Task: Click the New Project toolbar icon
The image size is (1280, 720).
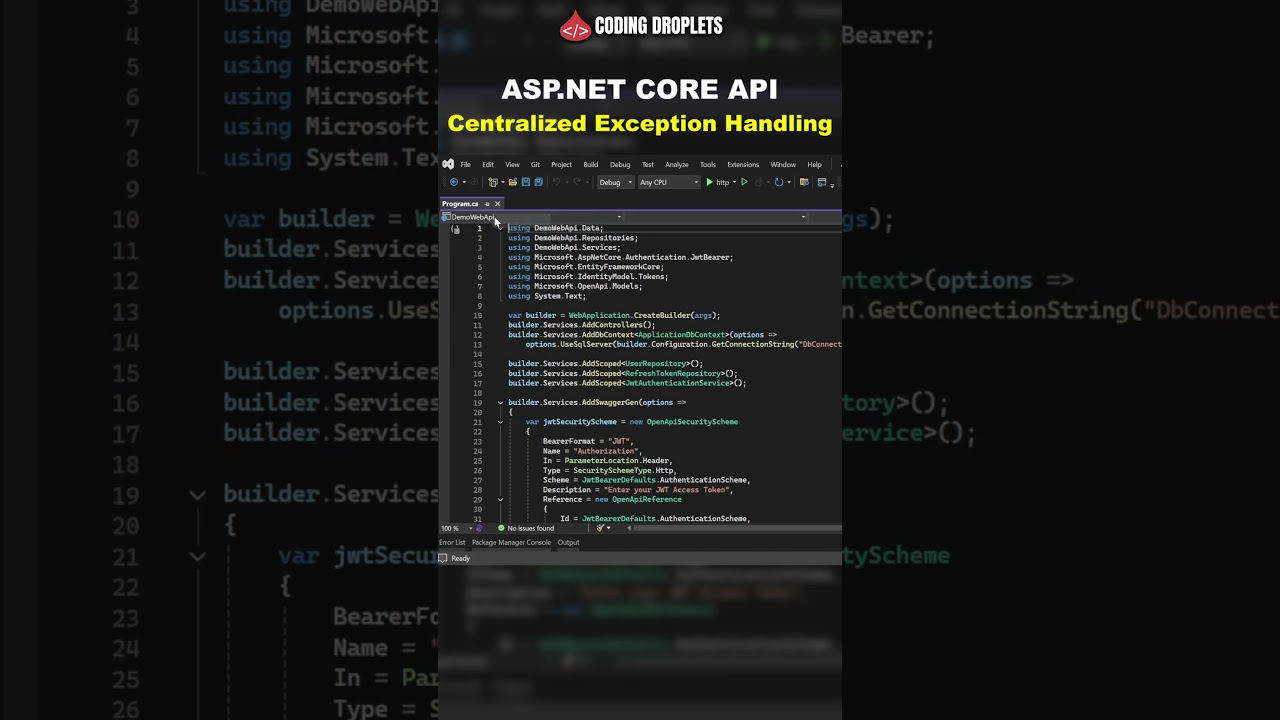Action: point(492,182)
